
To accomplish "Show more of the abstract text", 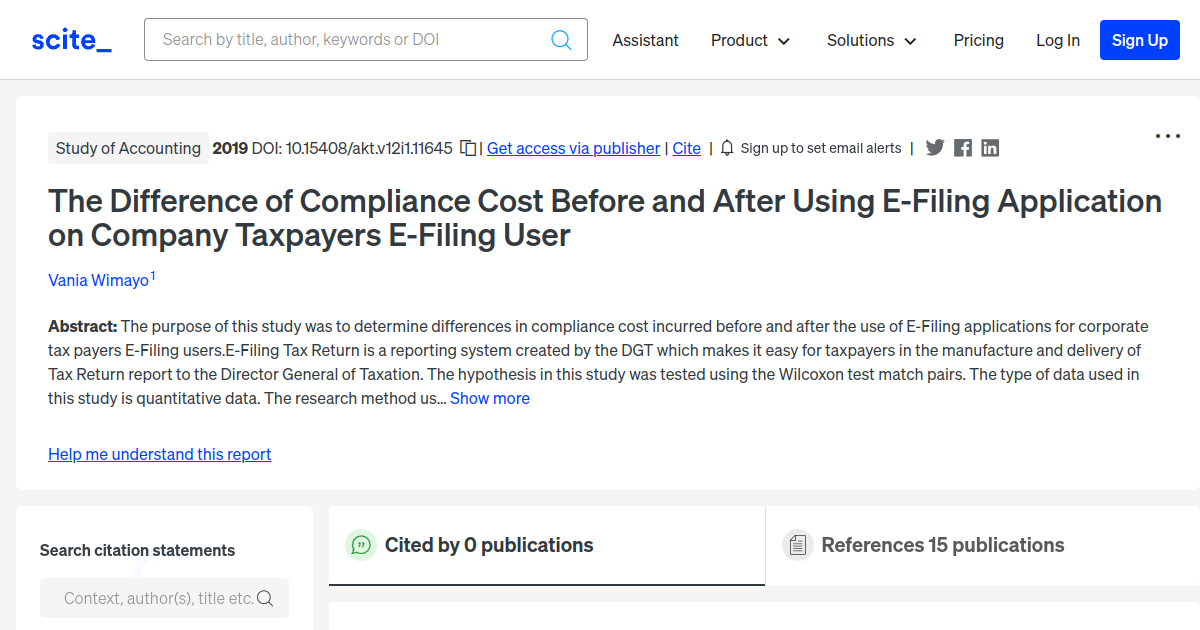I will [x=489, y=398].
